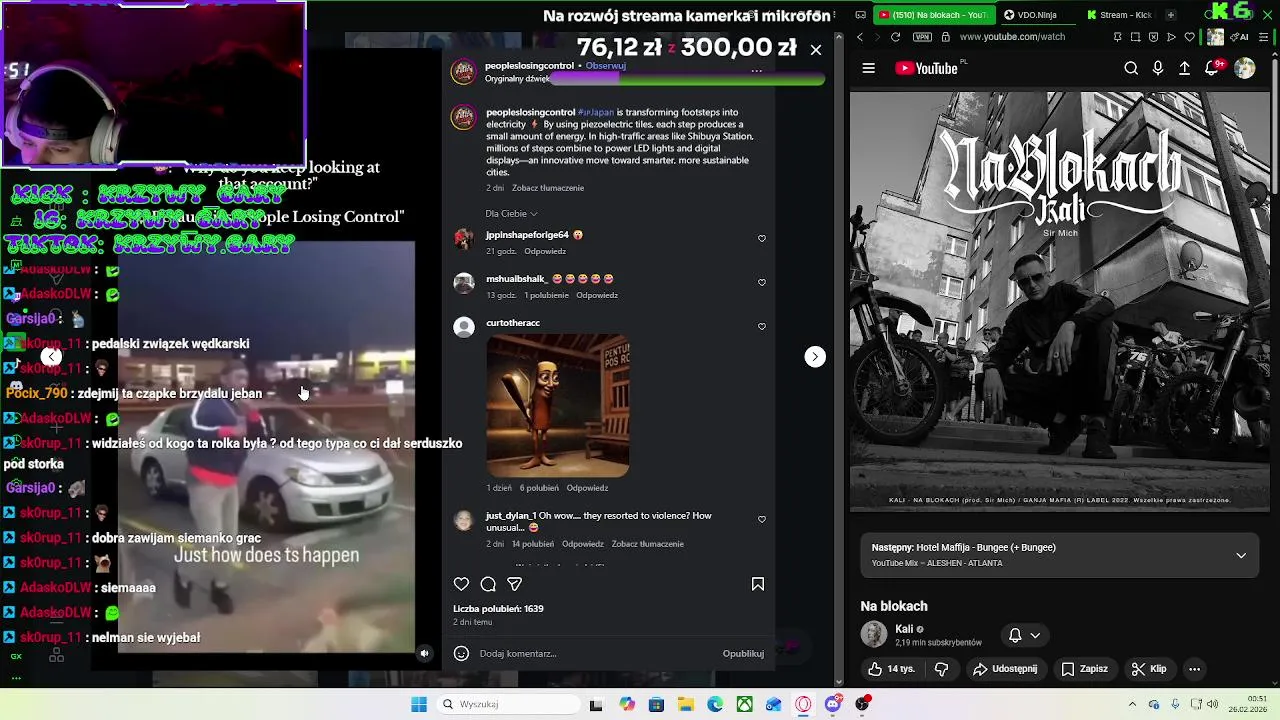Open YouTube notifications bell
This screenshot has height=720, width=1280.
click(x=1212, y=68)
